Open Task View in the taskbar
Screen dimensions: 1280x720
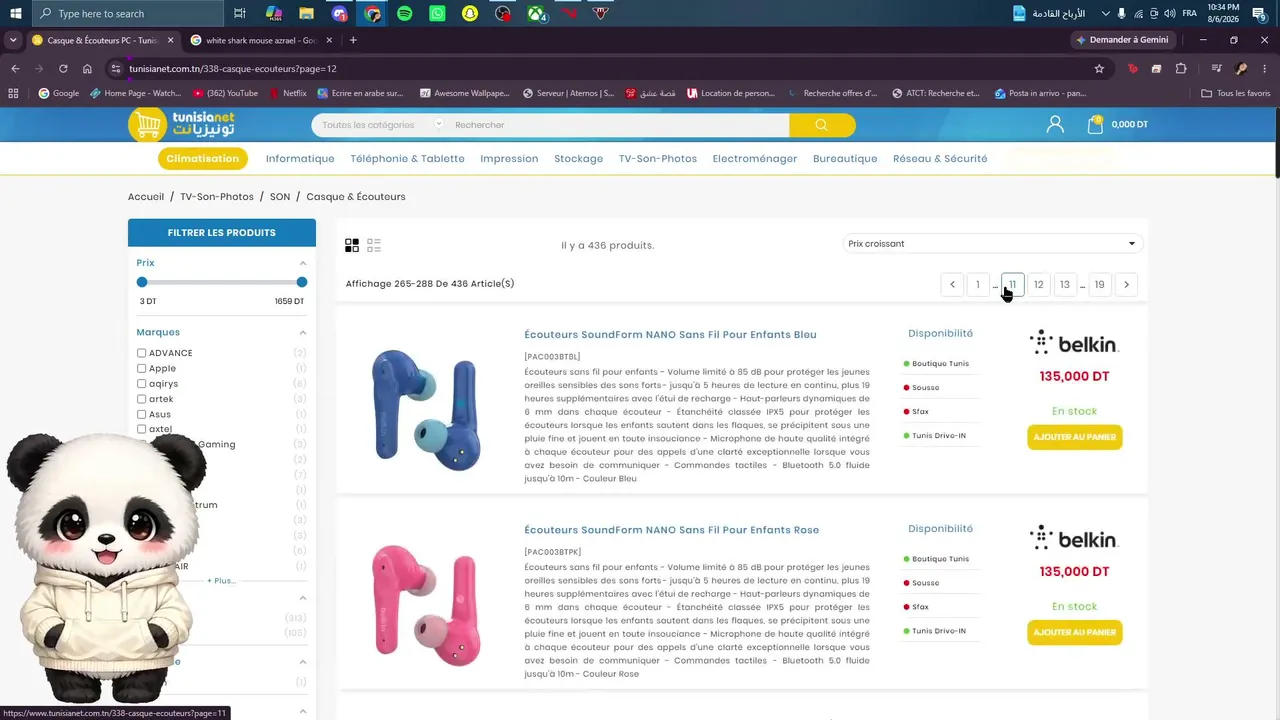pyautogui.click(x=240, y=13)
